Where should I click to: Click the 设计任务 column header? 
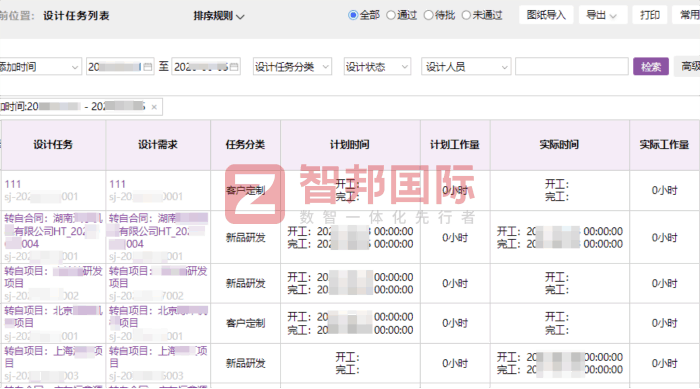pyautogui.click(x=53, y=145)
